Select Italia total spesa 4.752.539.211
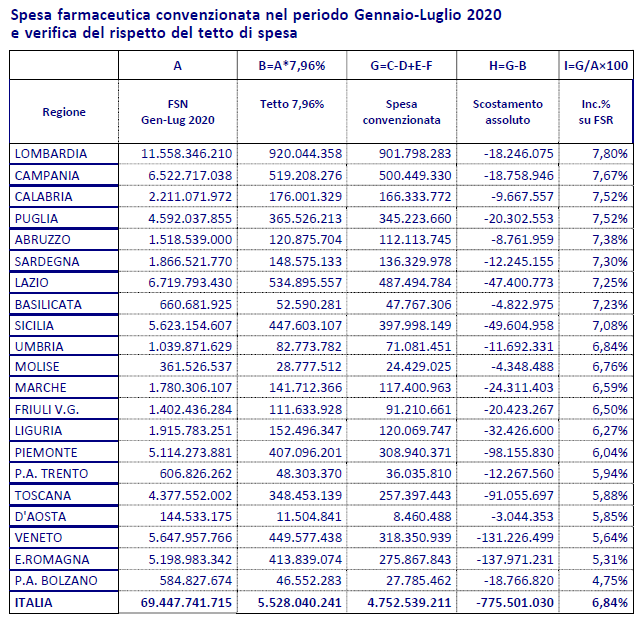 tap(409, 602)
